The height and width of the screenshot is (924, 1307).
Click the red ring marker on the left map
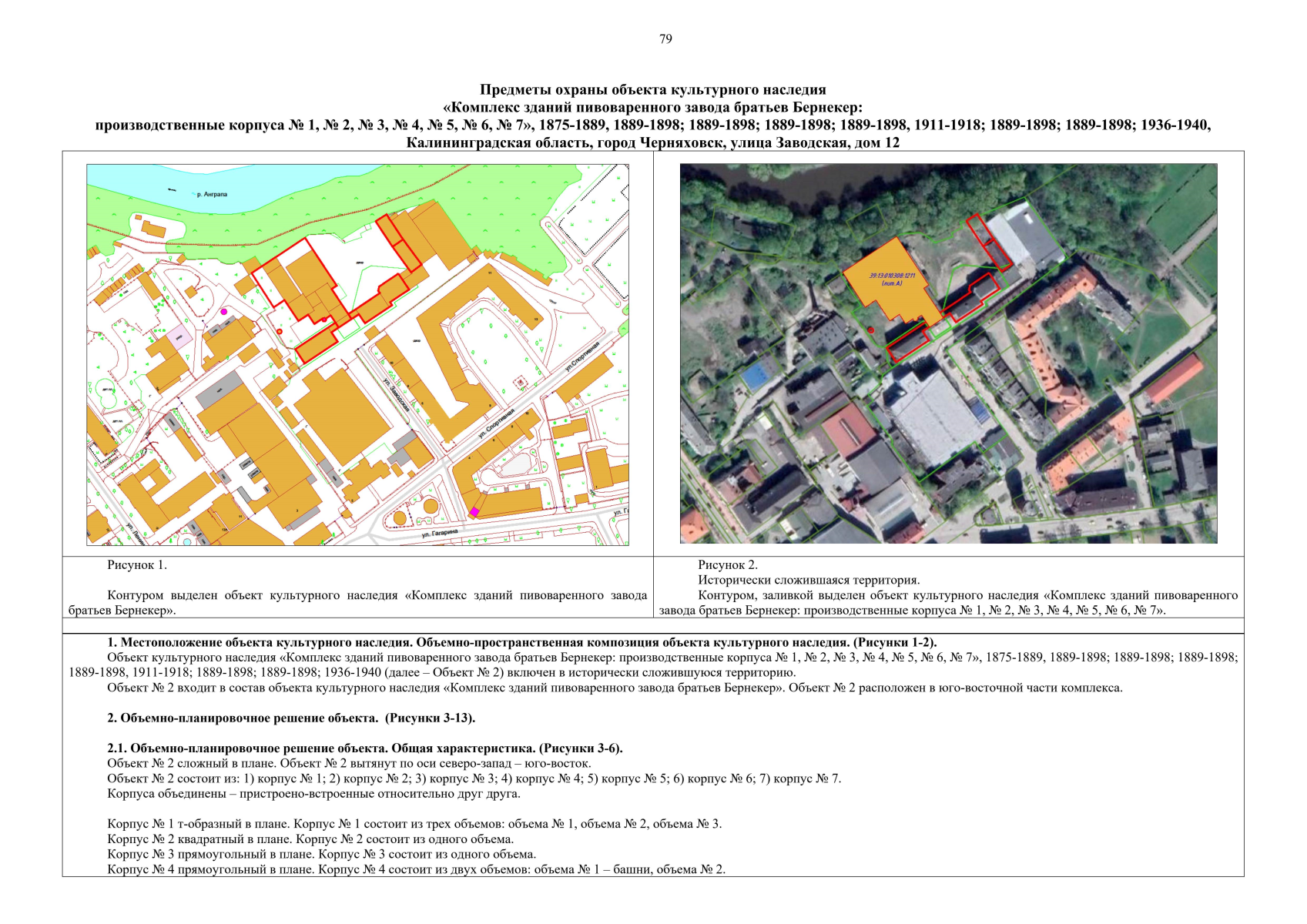click(x=280, y=331)
